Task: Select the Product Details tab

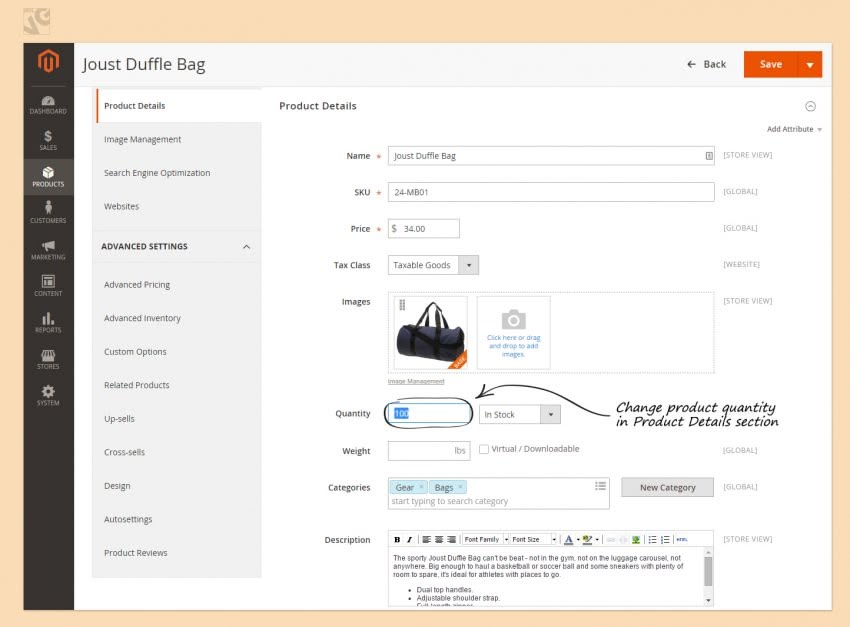Action: [179, 106]
